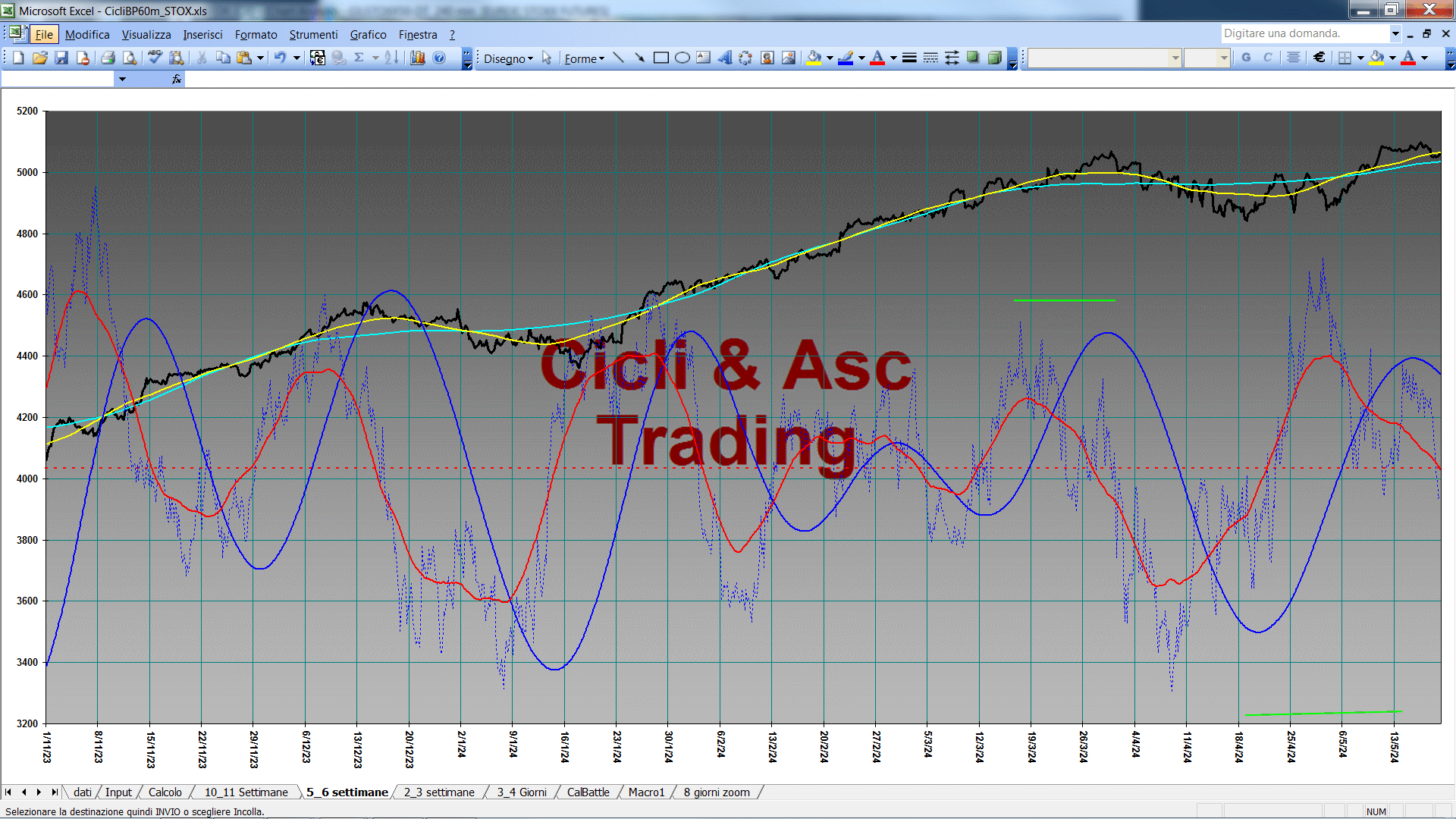
Task: Go to the first sheet tab button
Action: [8, 792]
